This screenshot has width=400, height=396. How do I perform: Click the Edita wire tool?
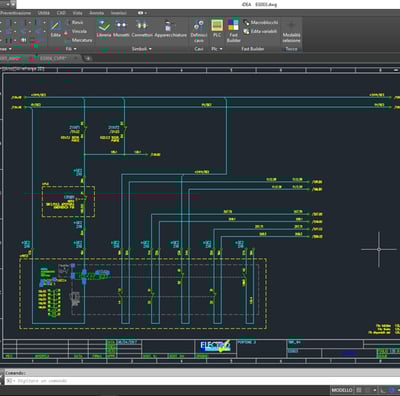(x=56, y=29)
